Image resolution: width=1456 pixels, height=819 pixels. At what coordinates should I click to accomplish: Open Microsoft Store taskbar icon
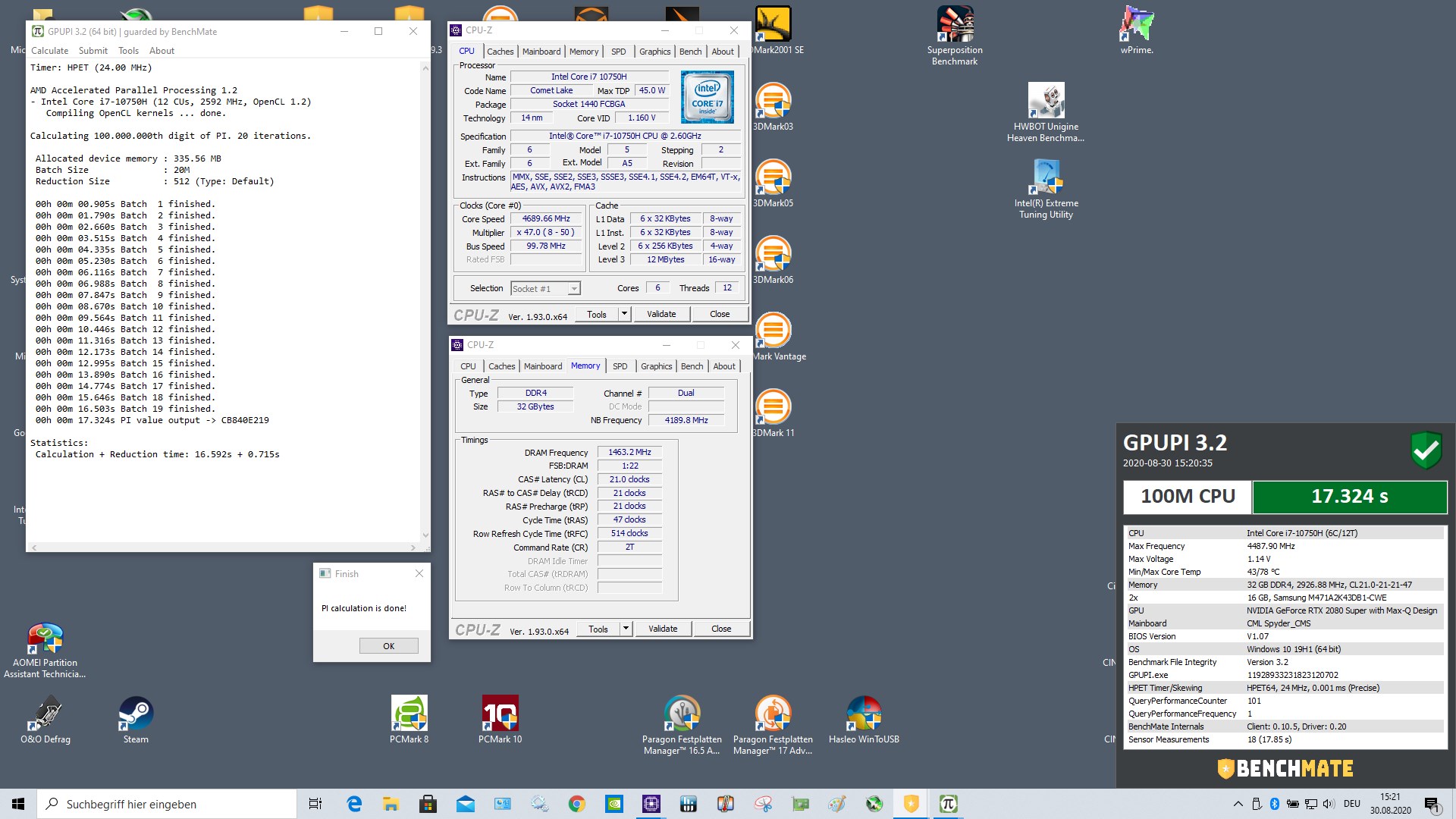tap(428, 804)
